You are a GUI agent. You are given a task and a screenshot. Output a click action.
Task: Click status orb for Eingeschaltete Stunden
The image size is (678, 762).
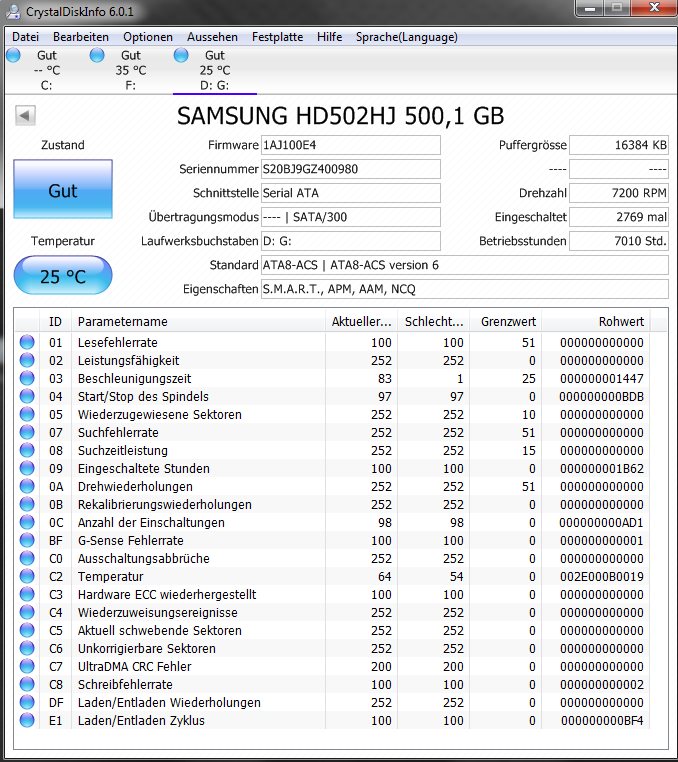pyautogui.click(x=27, y=468)
